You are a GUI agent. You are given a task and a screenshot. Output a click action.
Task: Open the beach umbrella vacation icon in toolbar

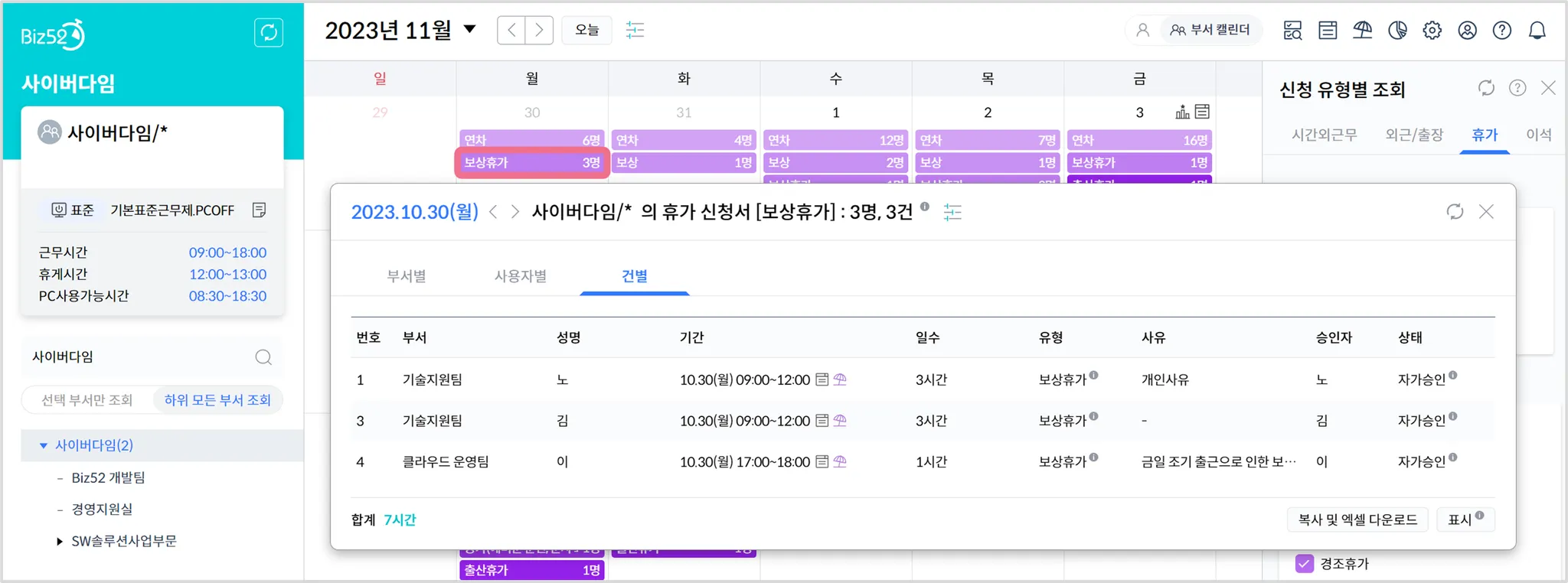tap(1363, 31)
